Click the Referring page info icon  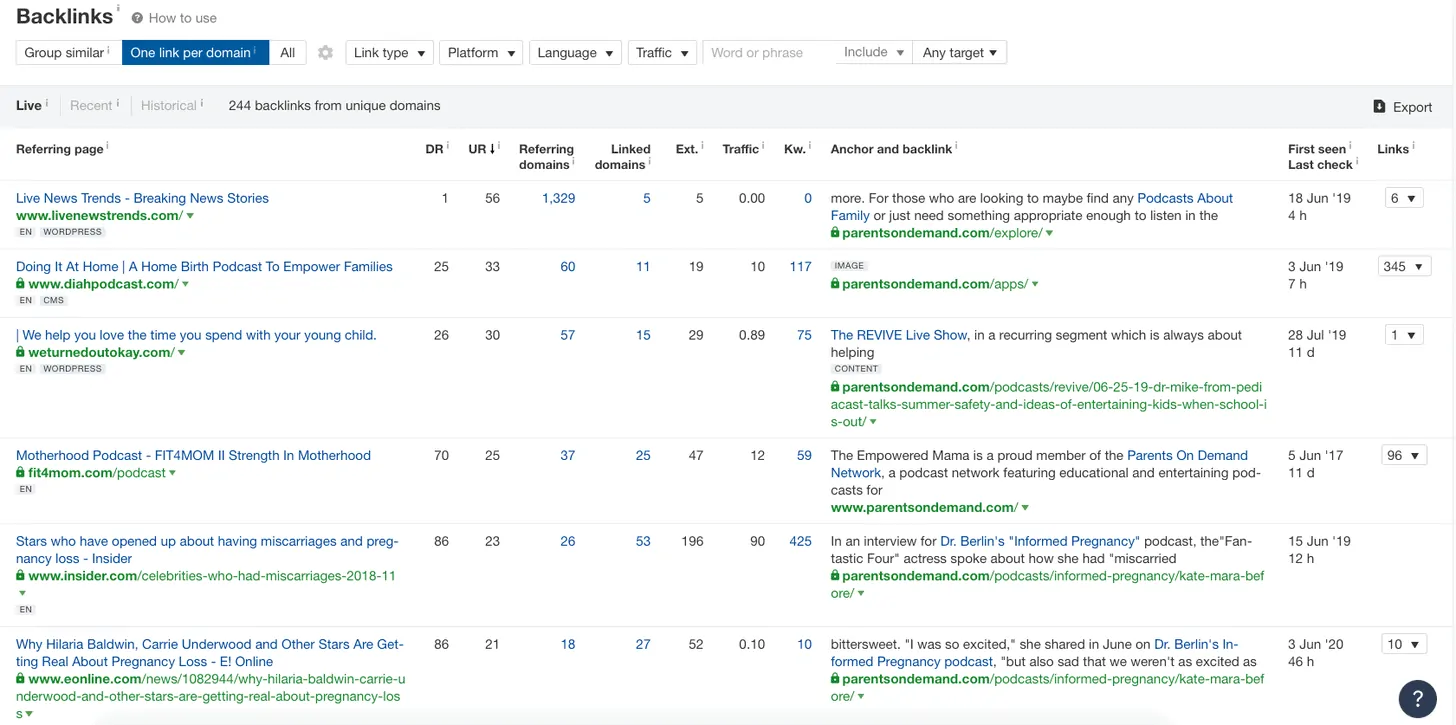pyautogui.click(x=107, y=146)
